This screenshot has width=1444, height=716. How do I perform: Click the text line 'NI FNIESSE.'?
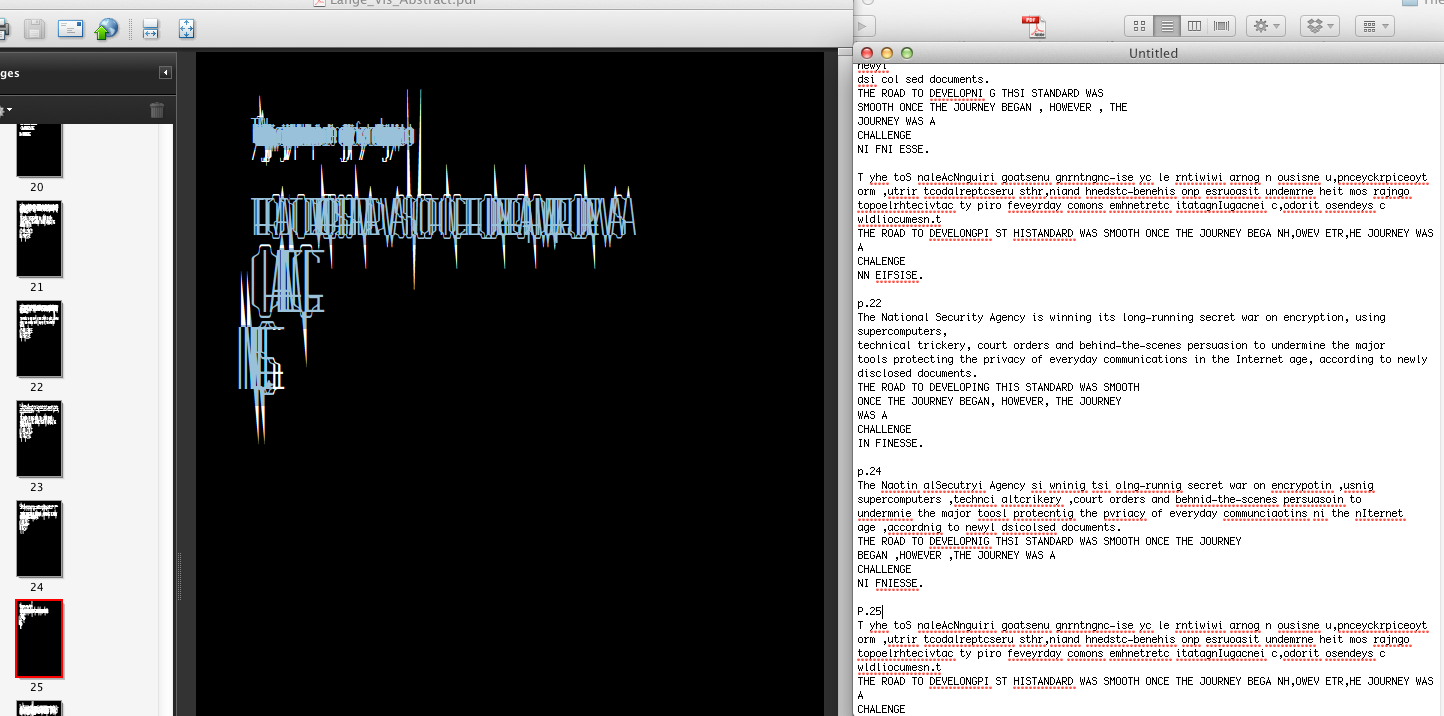pos(890,583)
